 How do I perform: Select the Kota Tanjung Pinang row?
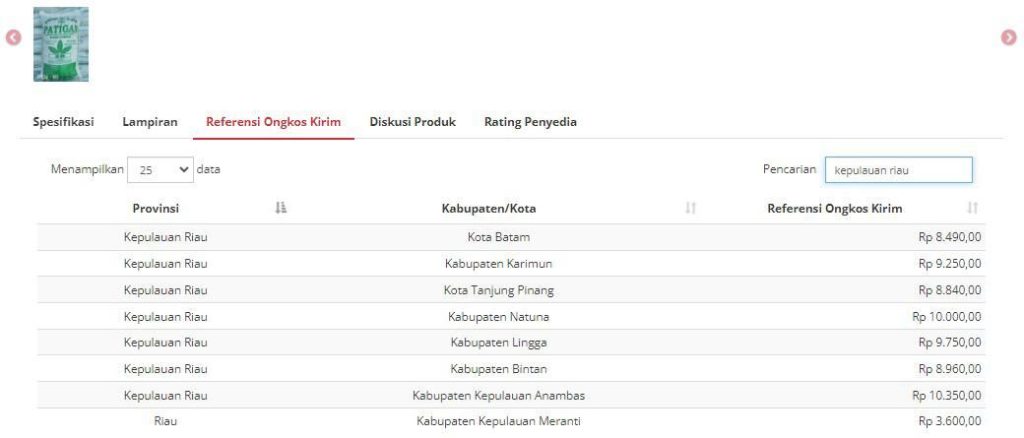point(498,290)
